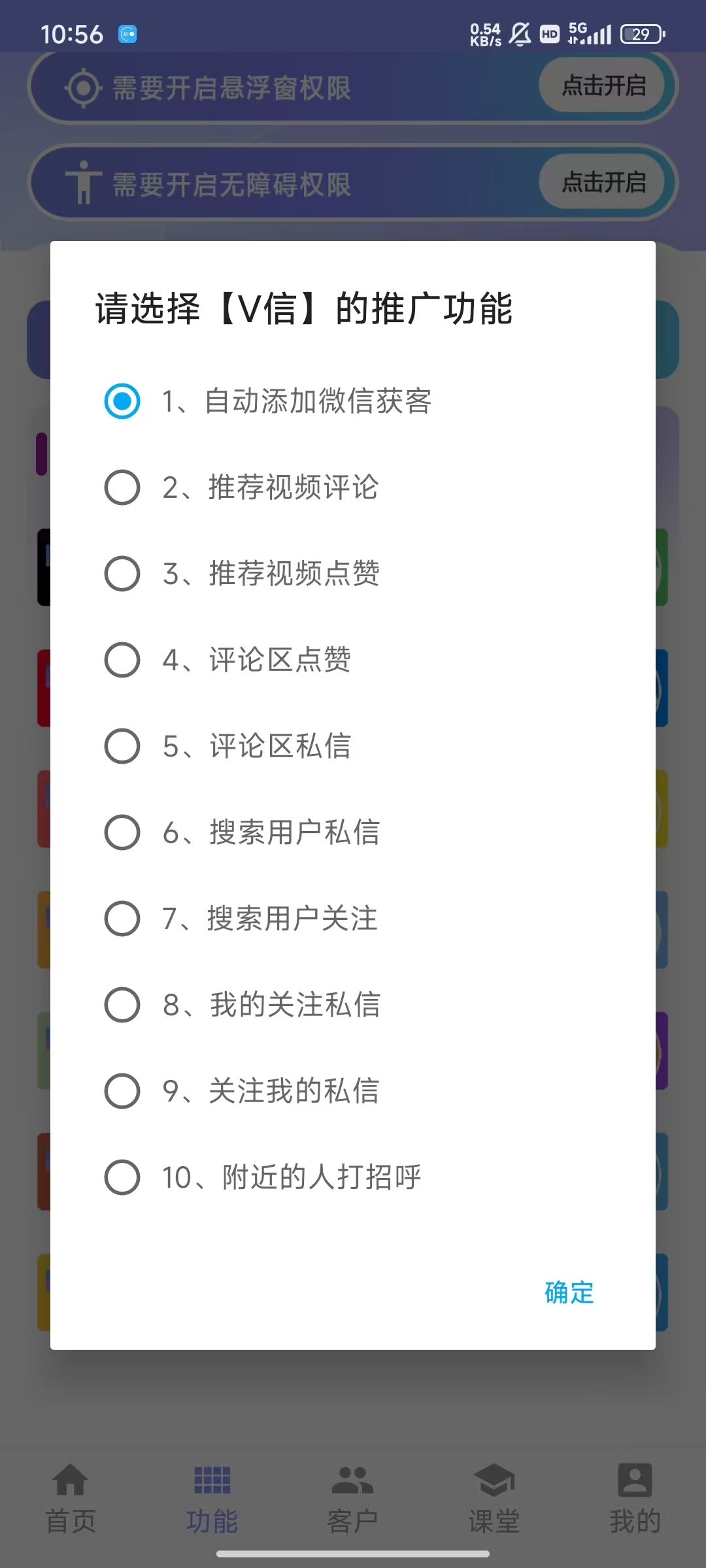Tap the 我的 profile icon
Image resolution: width=706 pixels, height=1568 pixels.
[x=635, y=1479]
